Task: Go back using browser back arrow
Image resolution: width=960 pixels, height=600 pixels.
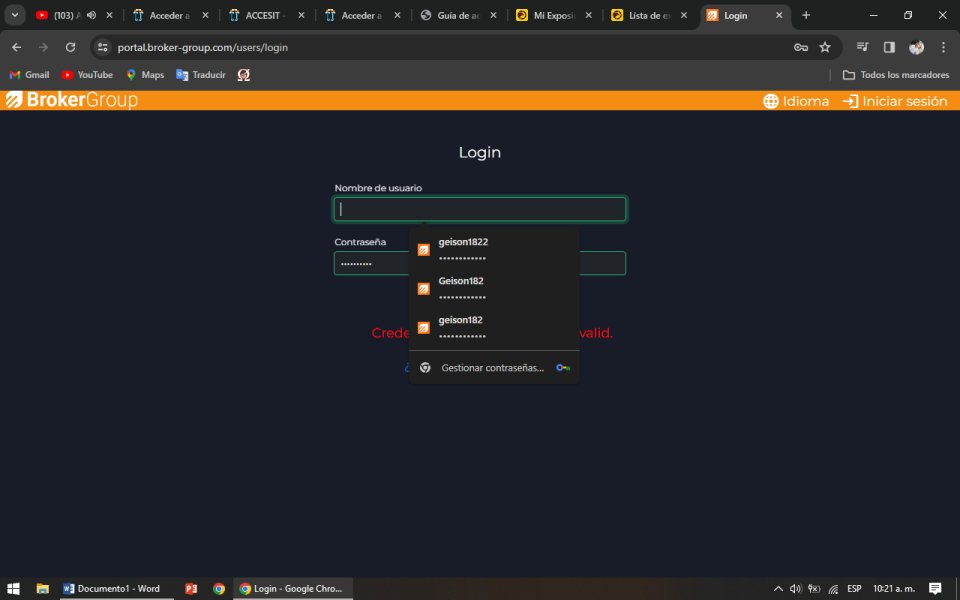Action: pyautogui.click(x=16, y=47)
